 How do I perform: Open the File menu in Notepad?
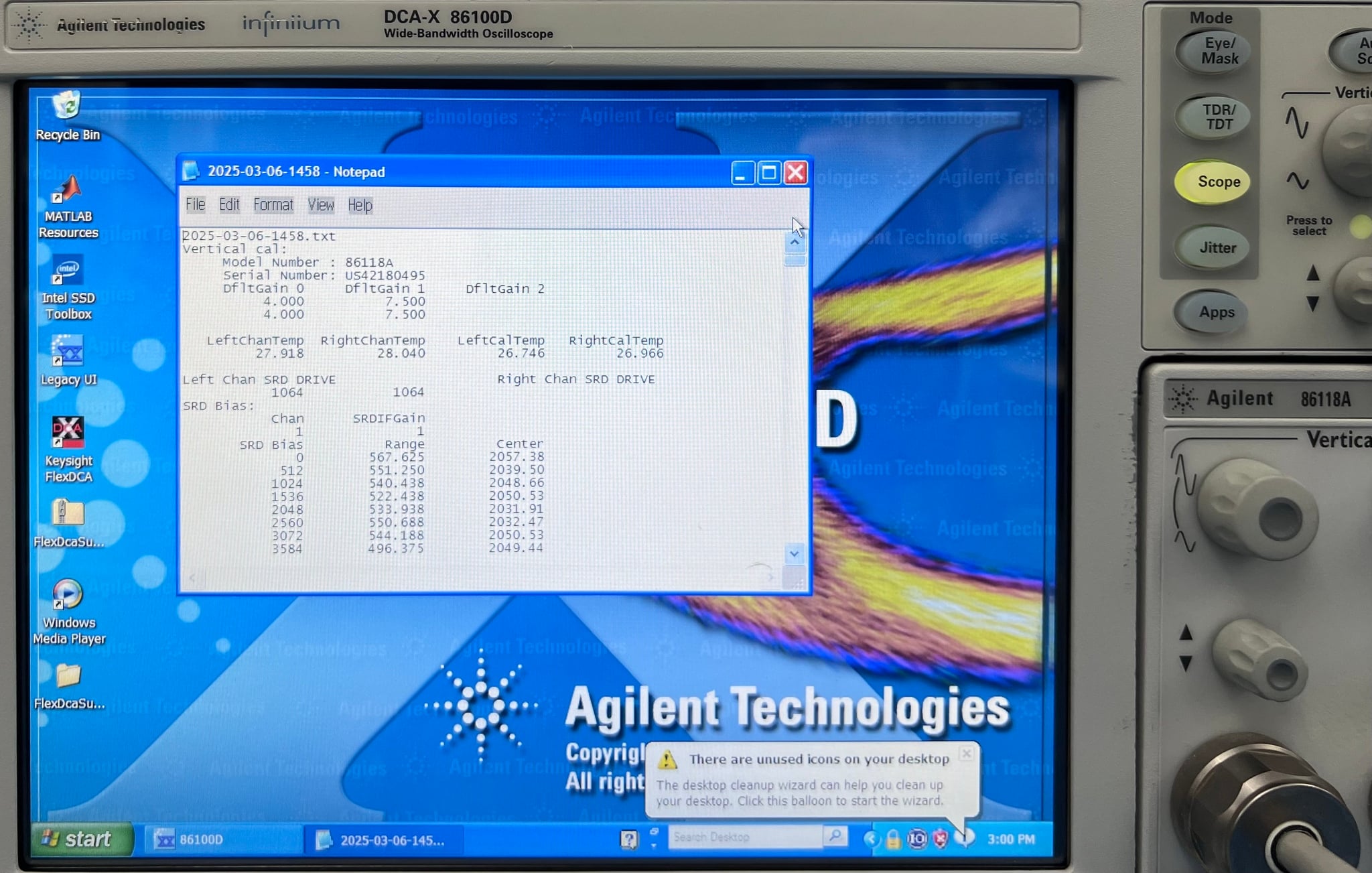[x=196, y=204]
